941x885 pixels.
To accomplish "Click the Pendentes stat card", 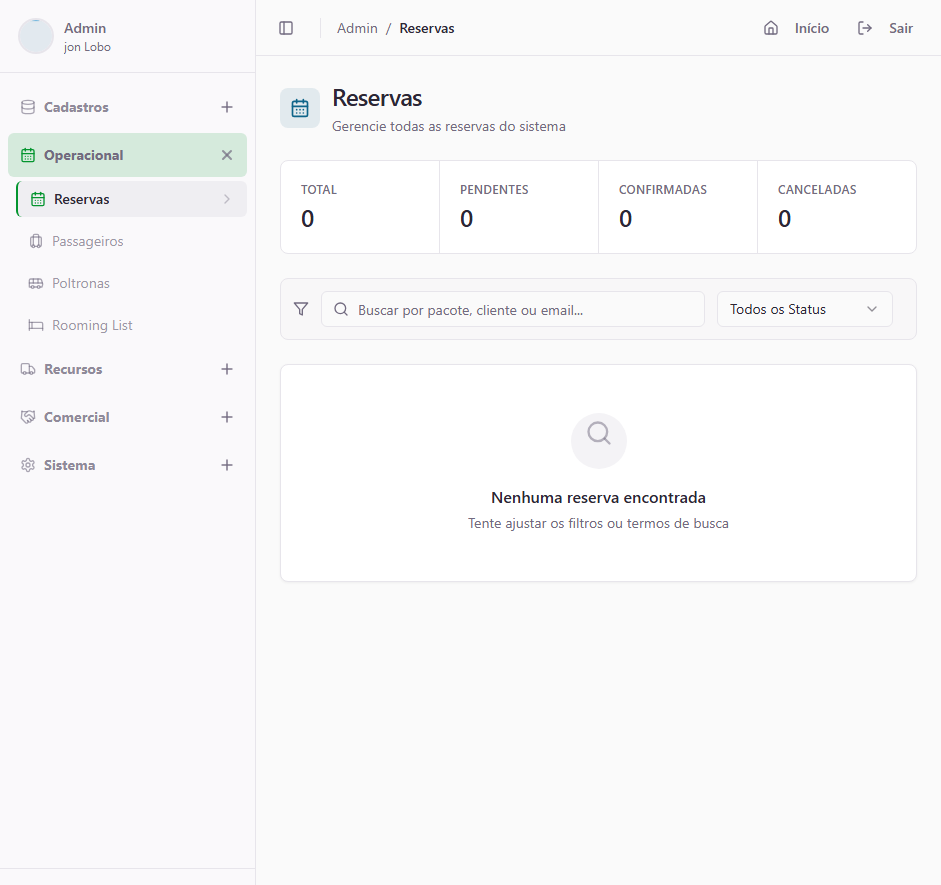I will pos(518,207).
